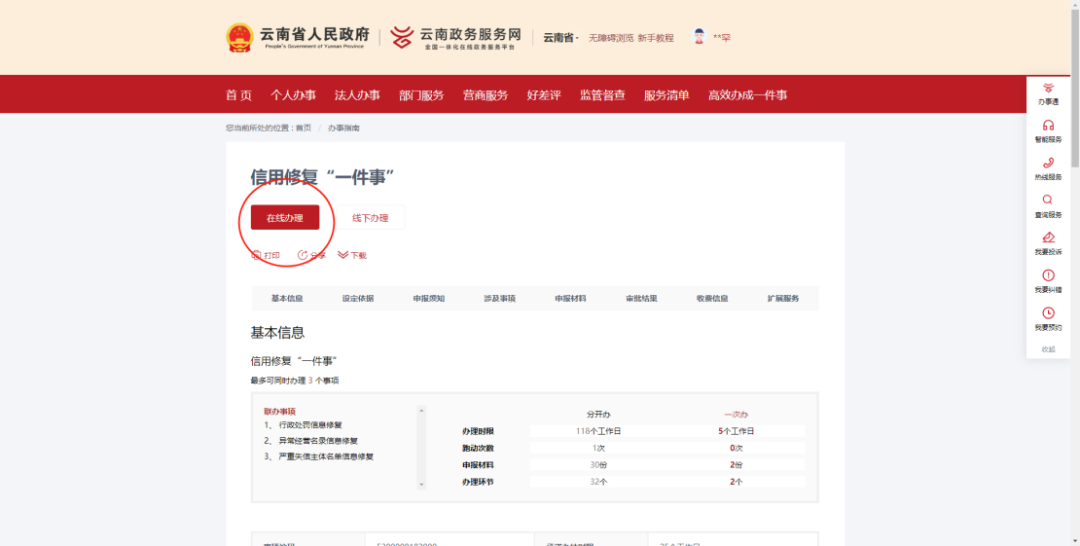Open 智能服务 headset icon in sidebar
This screenshot has width=1080, height=546.
(x=1048, y=126)
